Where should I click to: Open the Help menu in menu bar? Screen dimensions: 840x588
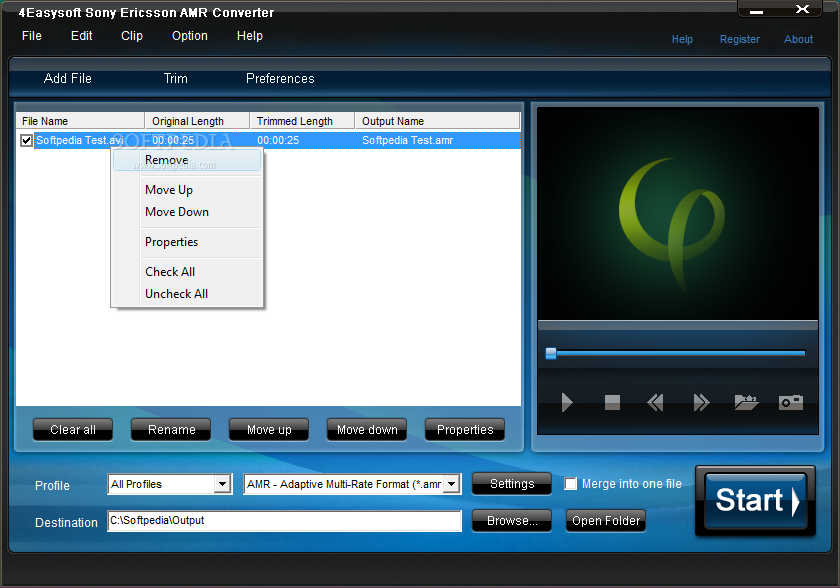[x=250, y=36]
